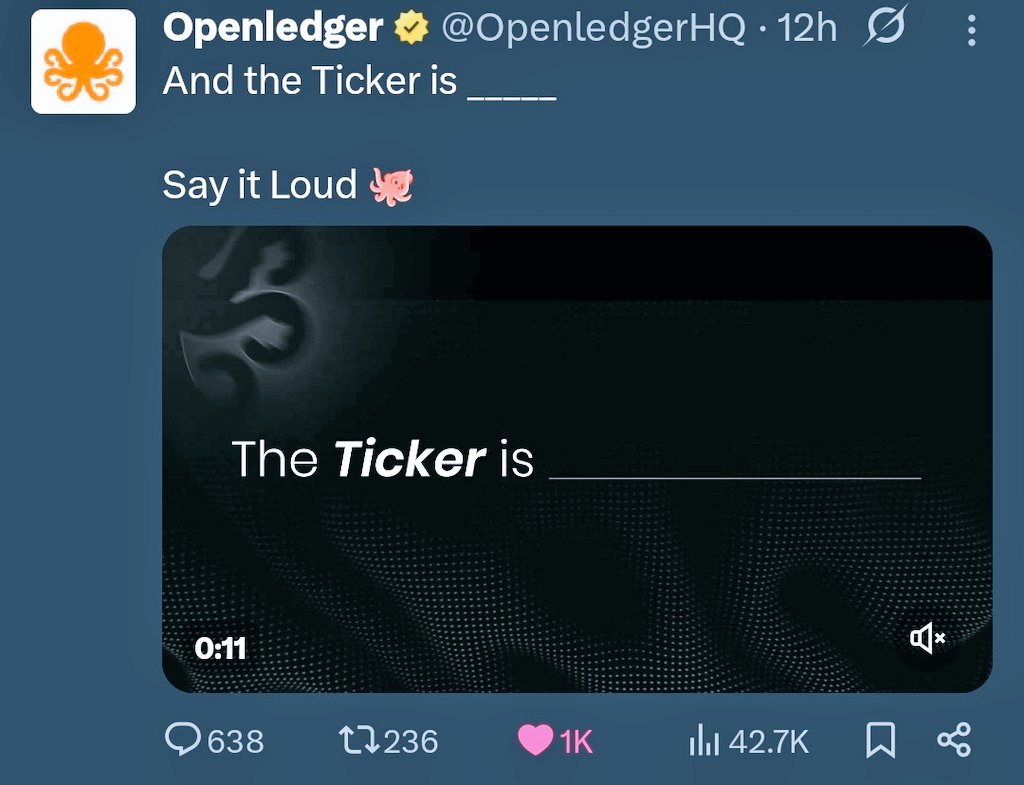Bookmark this post

[880, 741]
